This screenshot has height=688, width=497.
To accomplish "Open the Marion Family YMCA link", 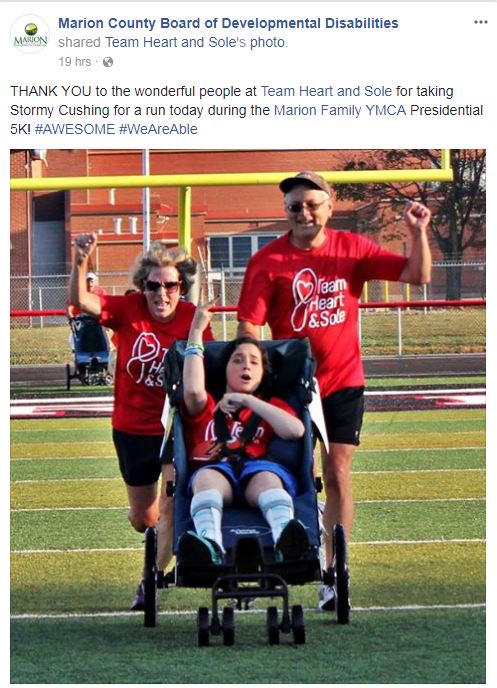I will point(340,110).
